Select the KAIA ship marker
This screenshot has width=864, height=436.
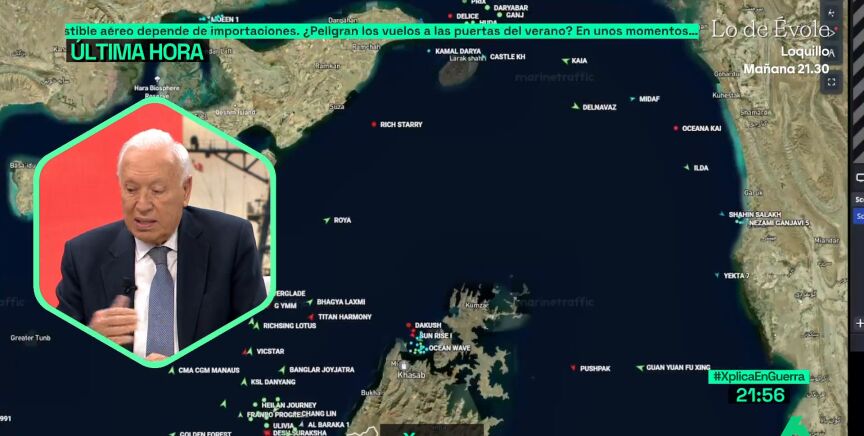564,60
